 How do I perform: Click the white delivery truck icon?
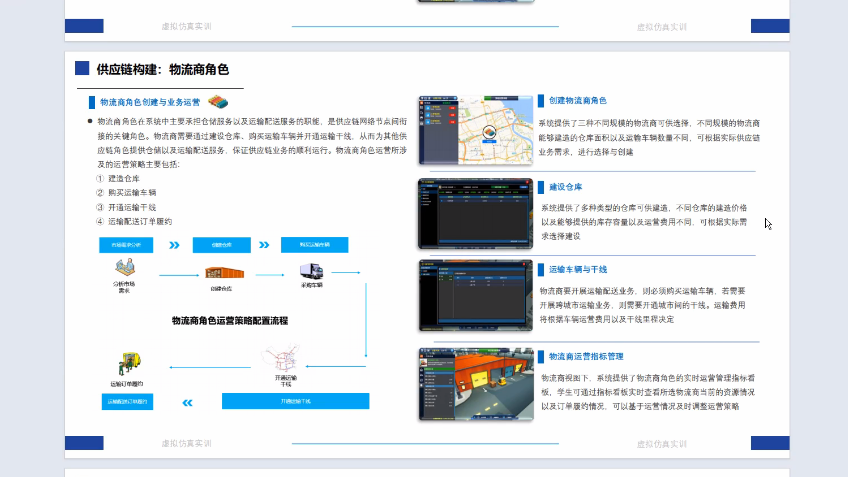coord(311,271)
